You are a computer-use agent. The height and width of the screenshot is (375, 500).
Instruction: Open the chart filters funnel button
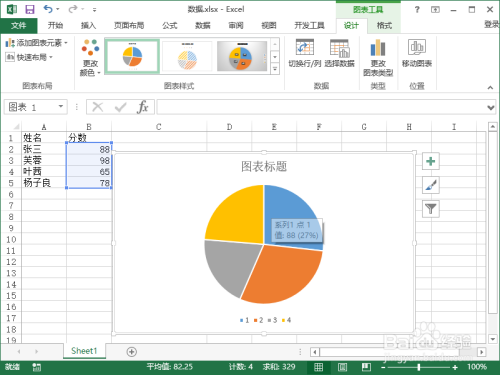pos(431,209)
